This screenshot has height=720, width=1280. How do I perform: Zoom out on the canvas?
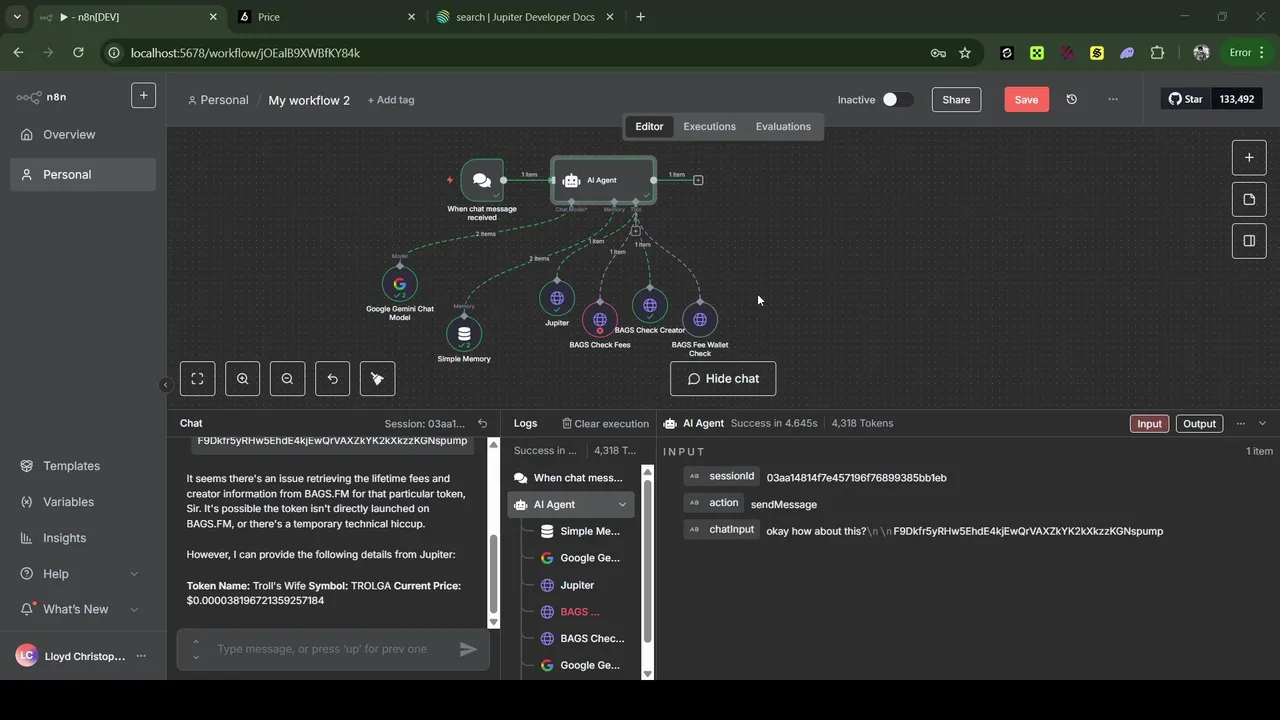[x=287, y=379]
